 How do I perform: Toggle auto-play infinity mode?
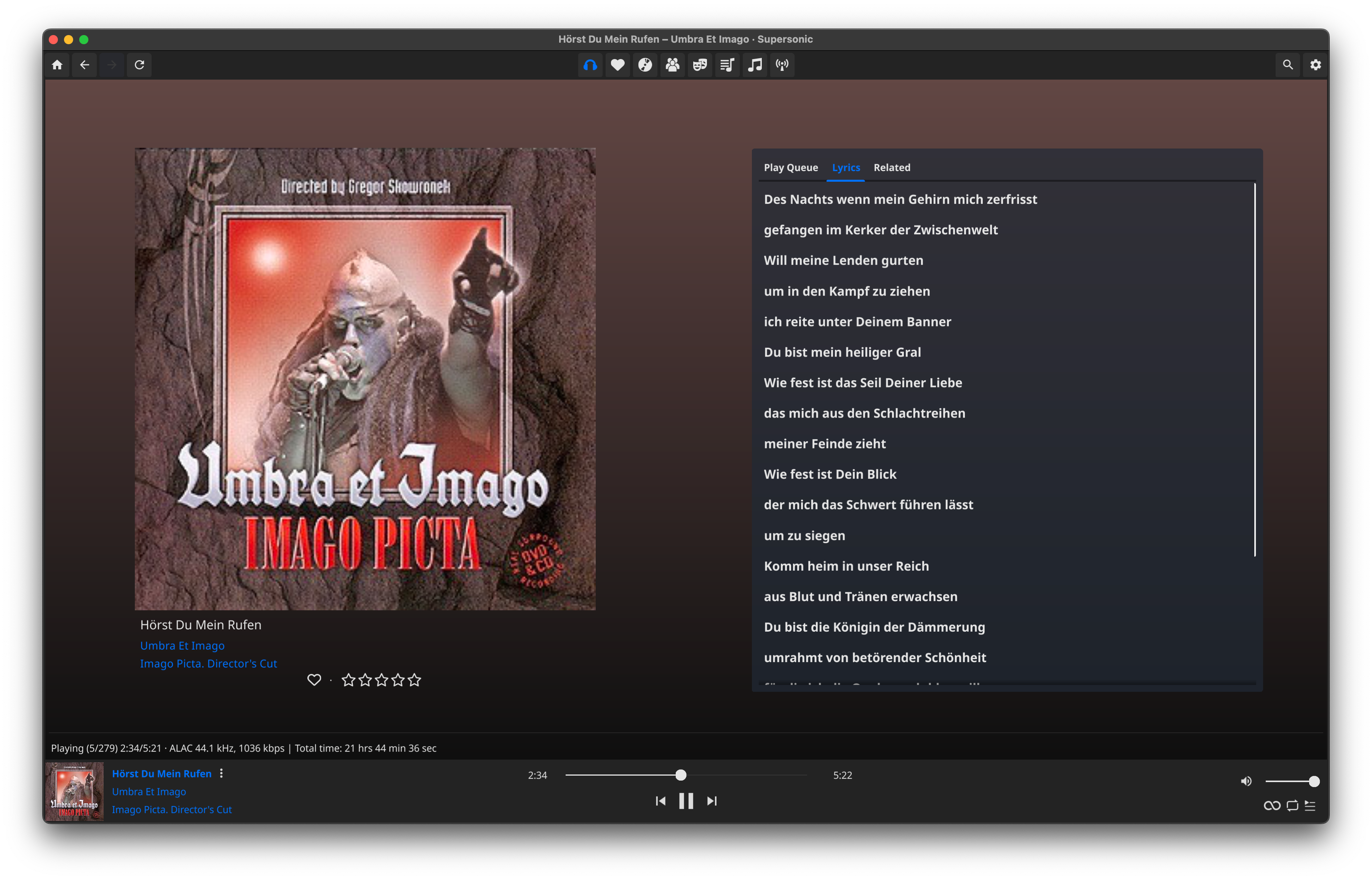(1271, 806)
